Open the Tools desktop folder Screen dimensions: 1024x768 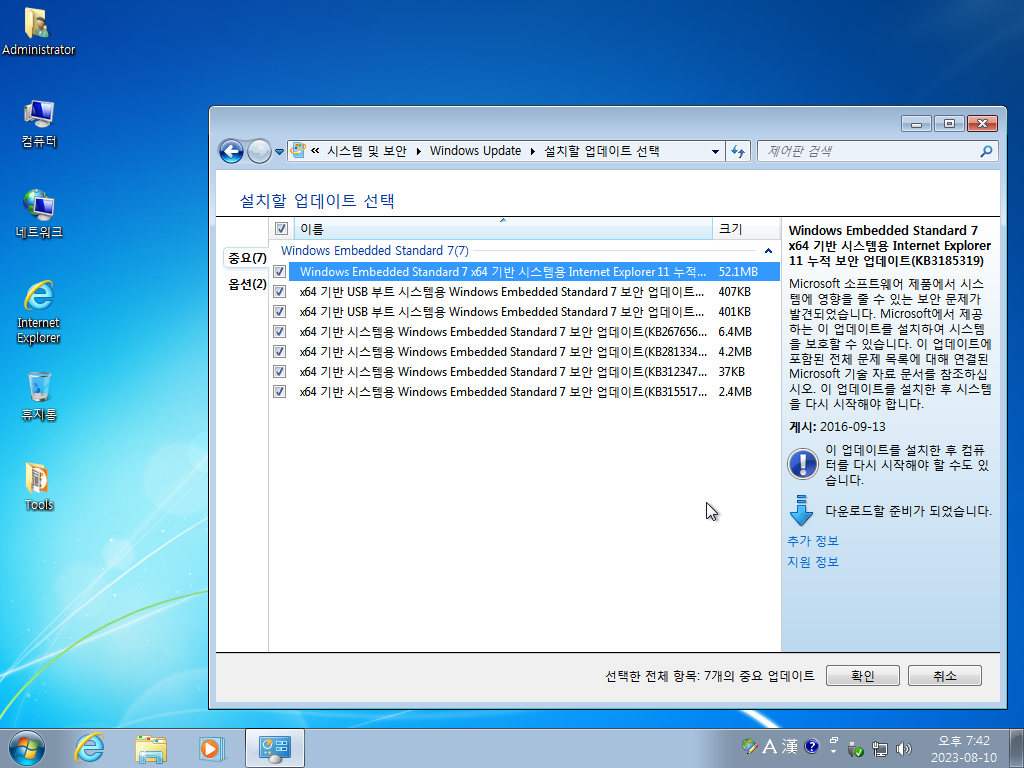[39, 487]
